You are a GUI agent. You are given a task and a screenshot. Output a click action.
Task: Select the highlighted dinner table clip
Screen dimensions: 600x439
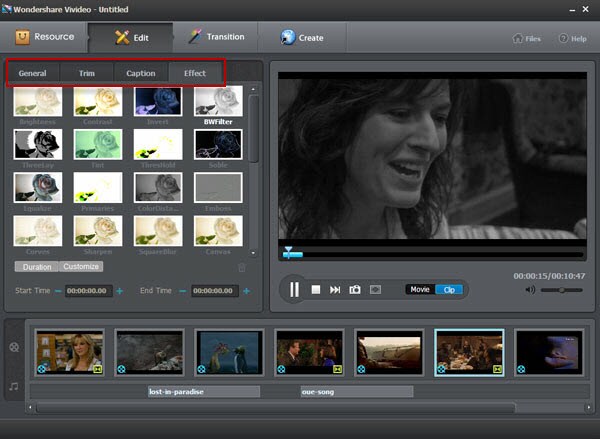tap(469, 352)
